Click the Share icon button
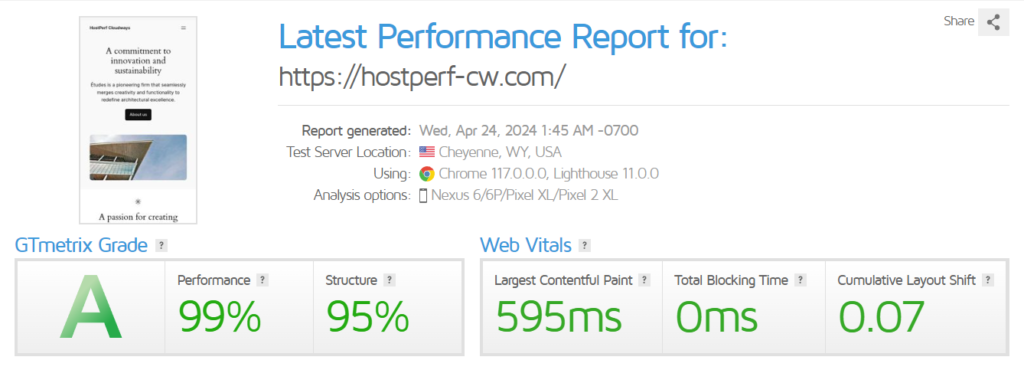 tap(993, 22)
